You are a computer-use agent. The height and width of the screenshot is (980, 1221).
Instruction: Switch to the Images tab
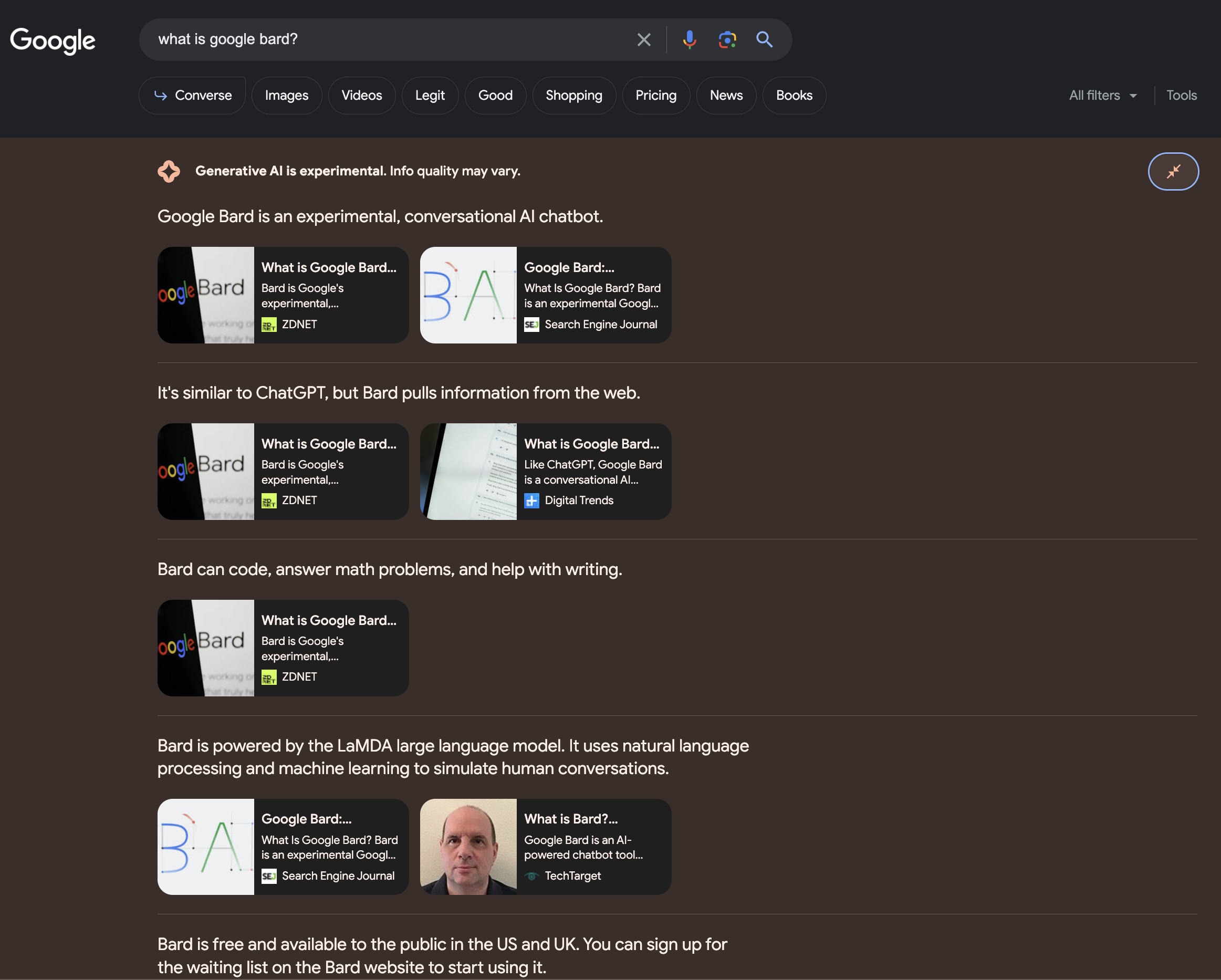click(287, 95)
